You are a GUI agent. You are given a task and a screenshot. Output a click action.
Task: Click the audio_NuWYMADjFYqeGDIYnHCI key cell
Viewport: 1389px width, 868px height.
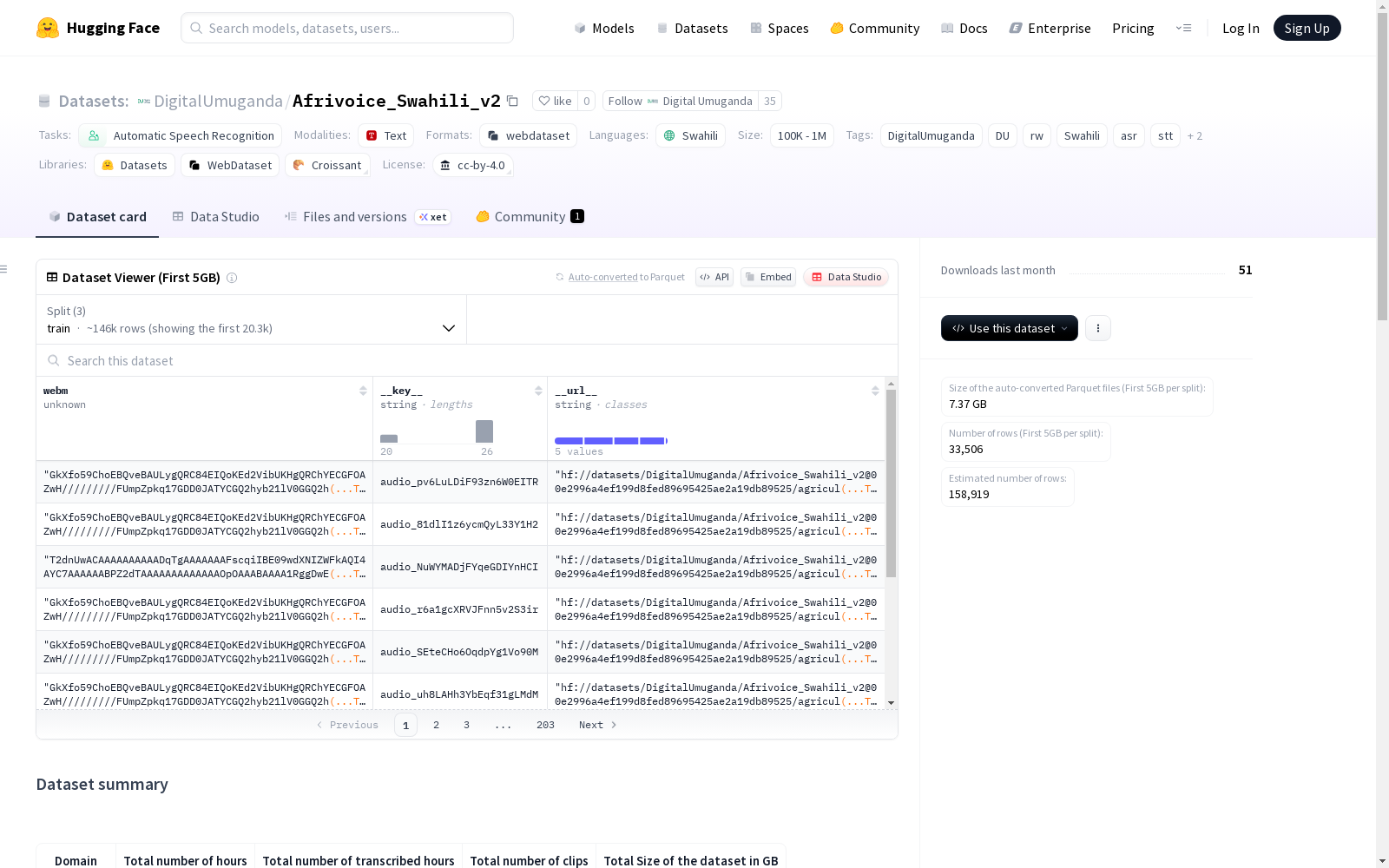coord(459,567)
